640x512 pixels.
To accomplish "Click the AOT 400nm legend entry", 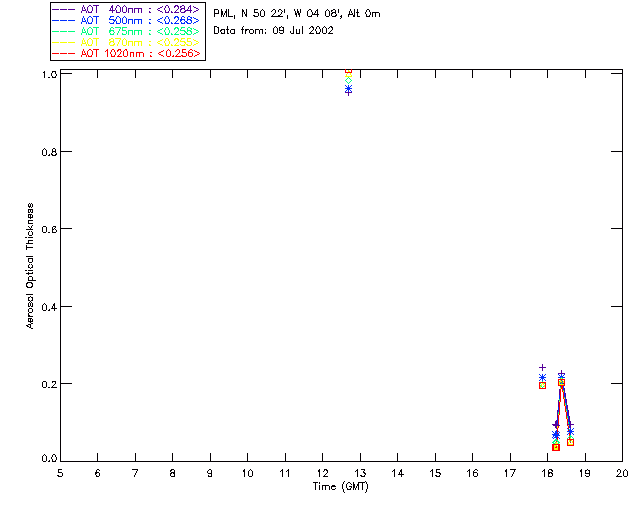I will (127, 9).
